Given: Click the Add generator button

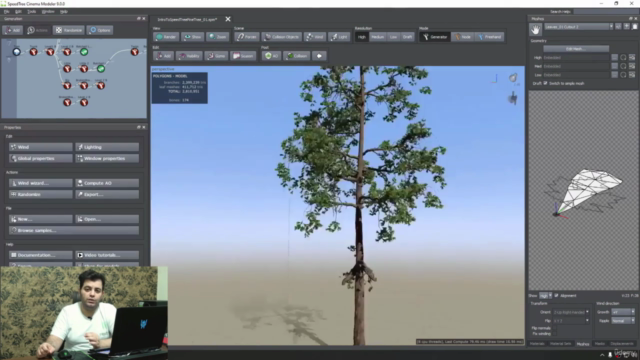Looking at the screenshot, I should point(12,30).
